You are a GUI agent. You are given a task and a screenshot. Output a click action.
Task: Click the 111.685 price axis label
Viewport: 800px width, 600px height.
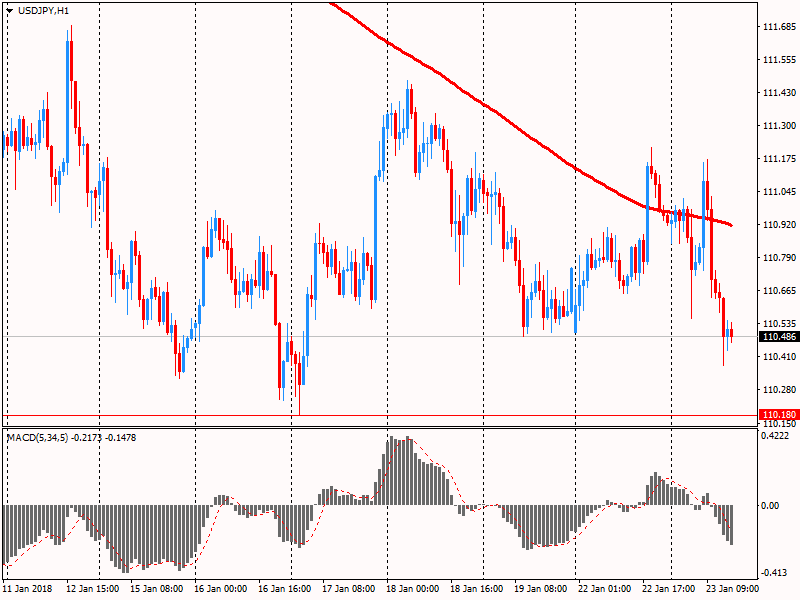click(779, 27)
